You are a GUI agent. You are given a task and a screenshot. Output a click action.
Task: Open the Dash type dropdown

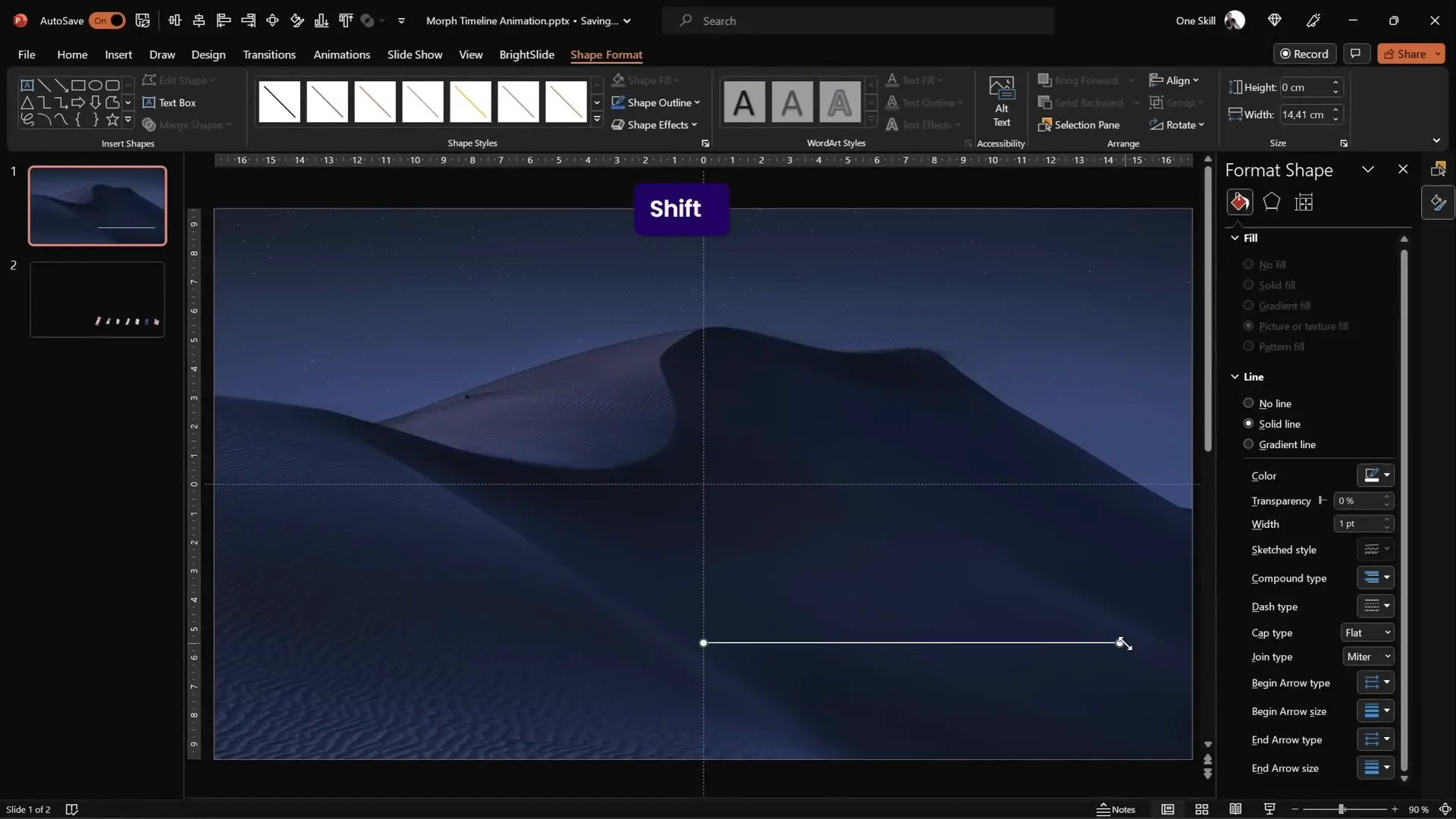[1376, 606]
